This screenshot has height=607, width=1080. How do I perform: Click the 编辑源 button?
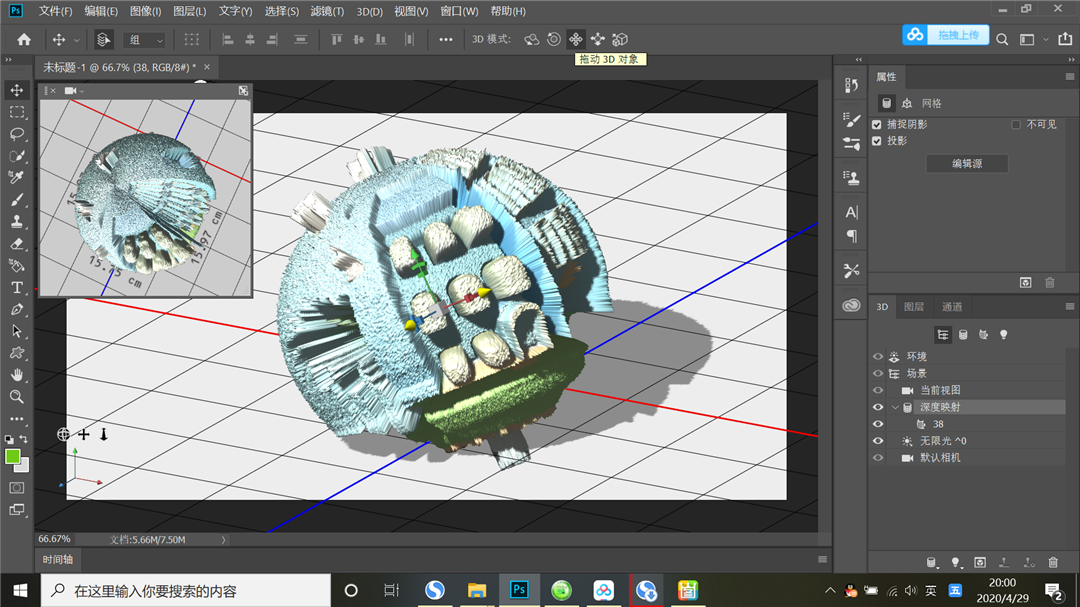(966, 164)
